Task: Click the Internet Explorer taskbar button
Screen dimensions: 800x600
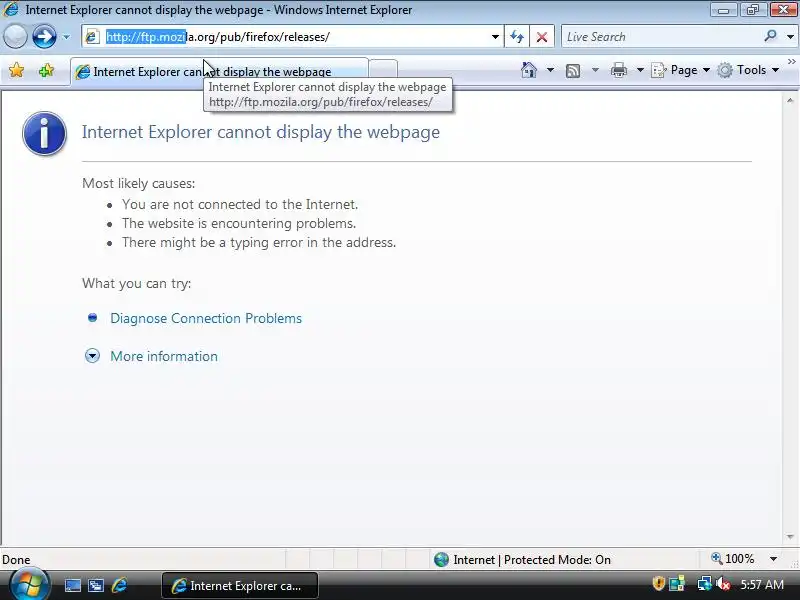Action: tap(240, 586)
